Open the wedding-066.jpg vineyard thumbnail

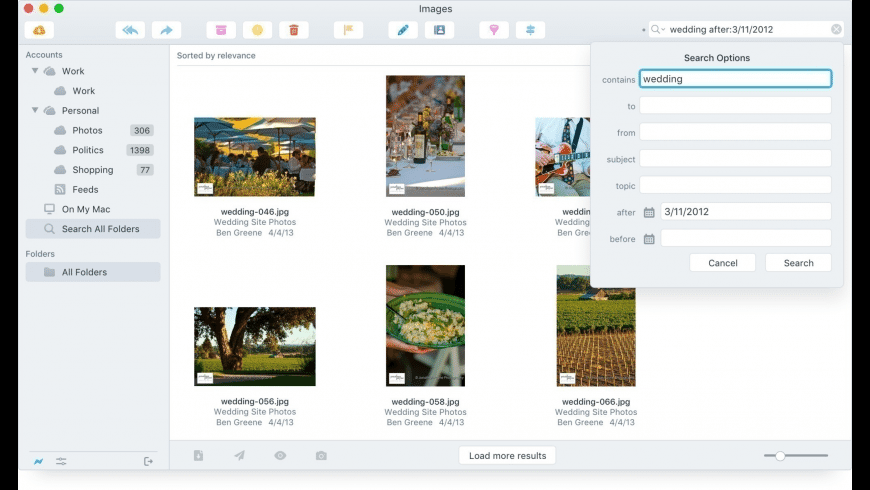[596, 337]
